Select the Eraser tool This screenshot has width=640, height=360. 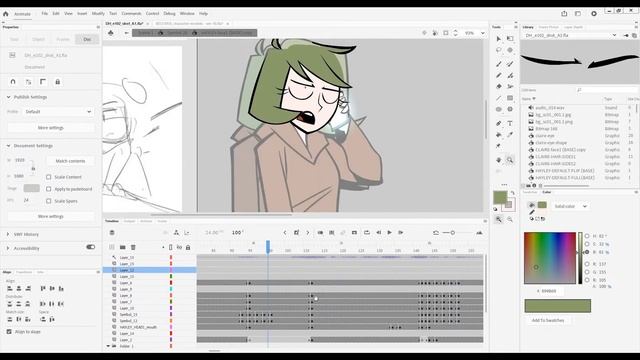coord(498,87)
